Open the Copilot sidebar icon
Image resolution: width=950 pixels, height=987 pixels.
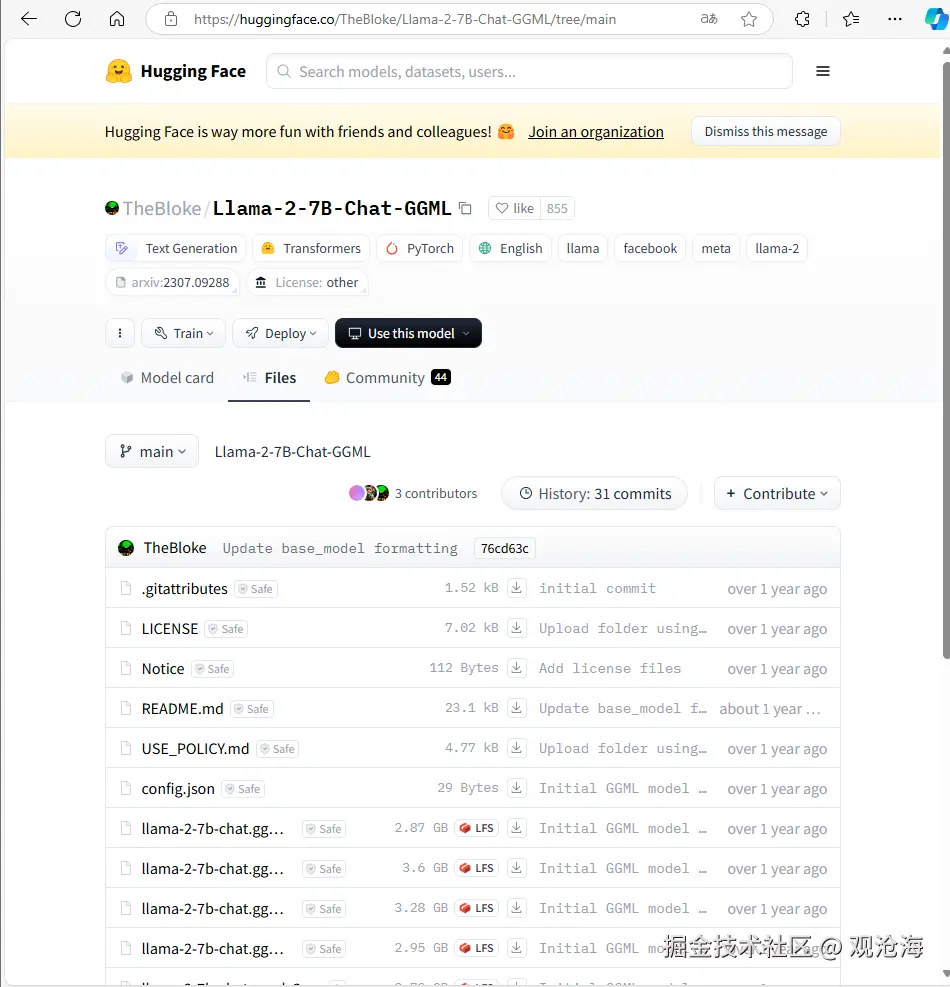click(x=936, y=19)
